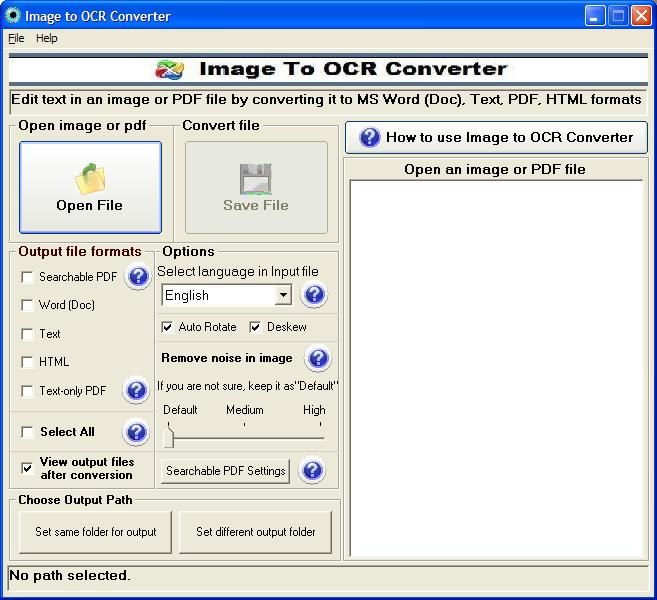657x600 pixels.
Task: Close the Image to OCR Converter window
Action: pyautogui.click(x=641, y=16)
